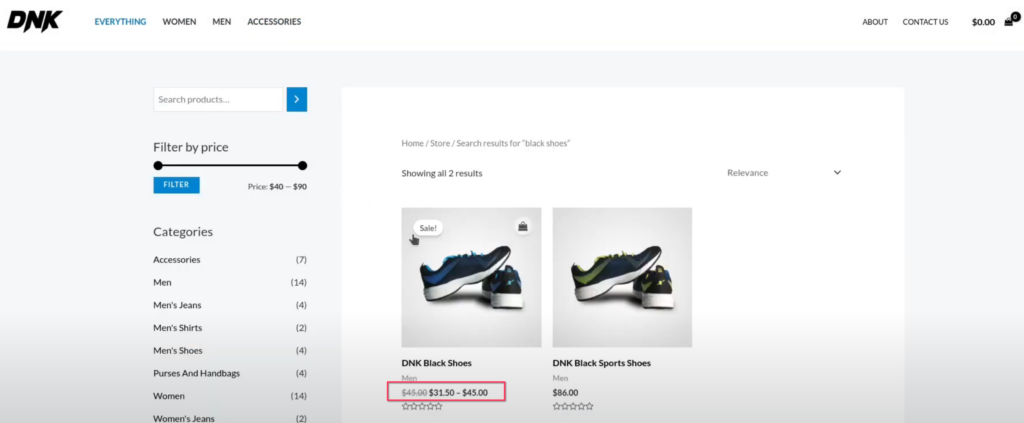Rate DNK Black Shoes using star rating
Viewport: 1024px width, 423px height.
point(422,407)
